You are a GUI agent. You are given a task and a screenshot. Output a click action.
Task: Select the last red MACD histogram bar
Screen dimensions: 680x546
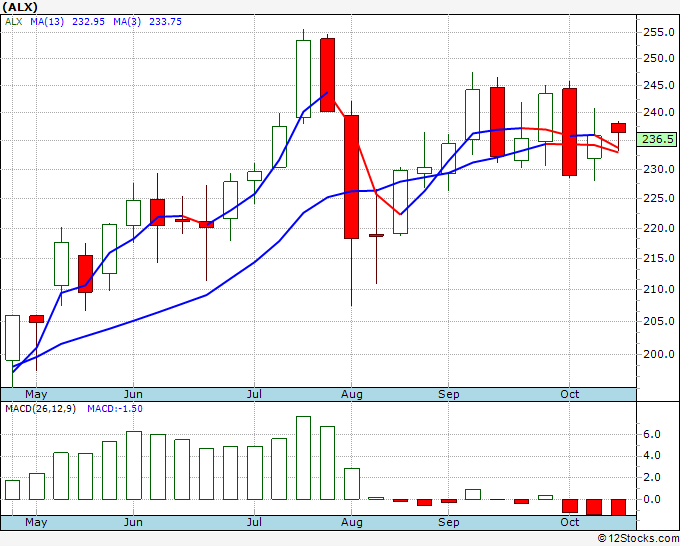tap(618, 507)
